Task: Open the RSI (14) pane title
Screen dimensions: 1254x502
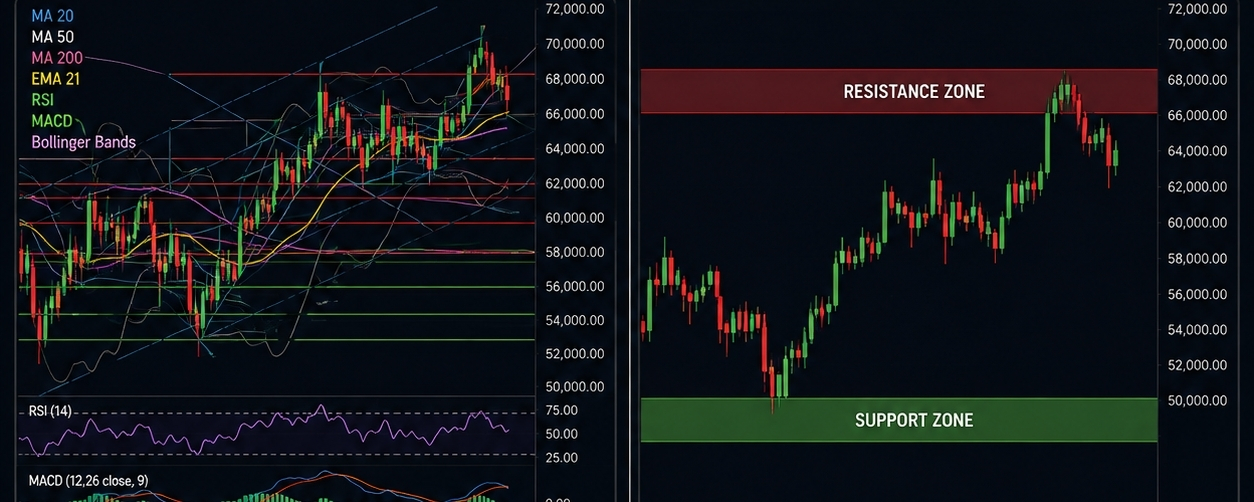Action: pyautogui.click(x=51, y=411)
